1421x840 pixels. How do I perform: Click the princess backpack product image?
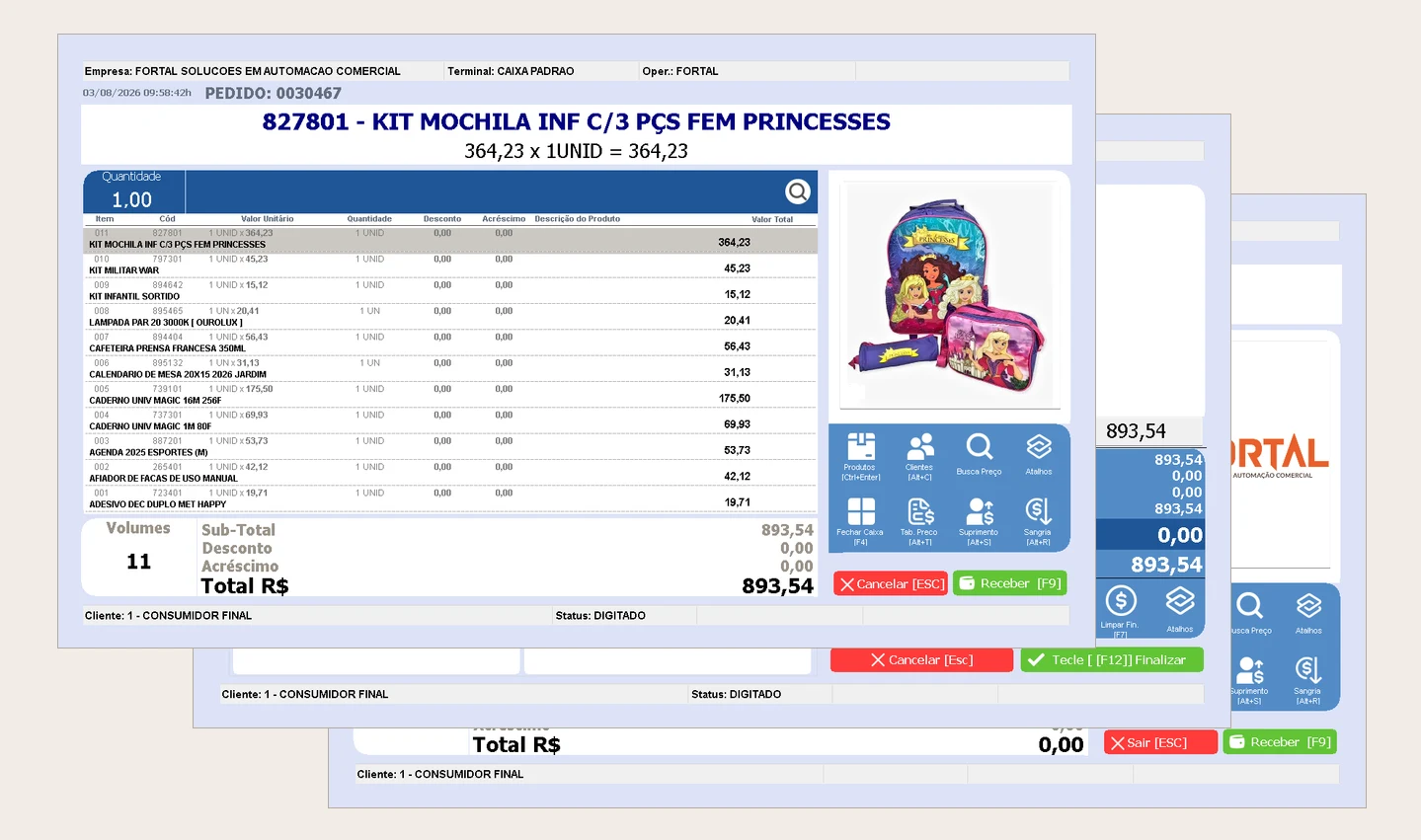pos(949,295)
